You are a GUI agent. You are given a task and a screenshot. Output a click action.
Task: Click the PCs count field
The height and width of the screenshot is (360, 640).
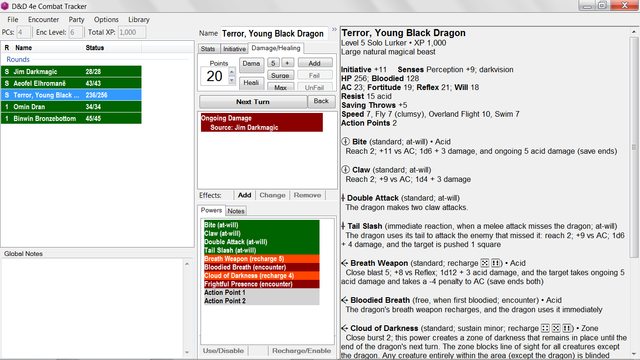coord(23,32)
